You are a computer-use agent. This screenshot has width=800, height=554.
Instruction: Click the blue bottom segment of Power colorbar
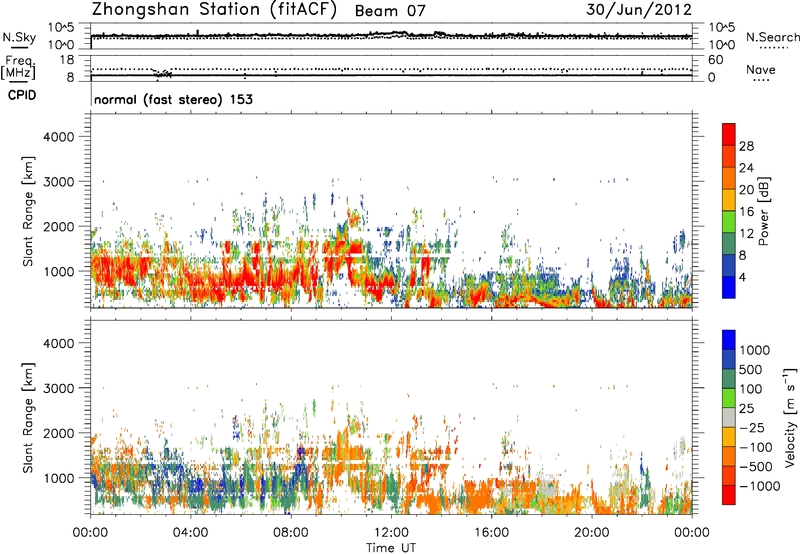coord(729,287)
